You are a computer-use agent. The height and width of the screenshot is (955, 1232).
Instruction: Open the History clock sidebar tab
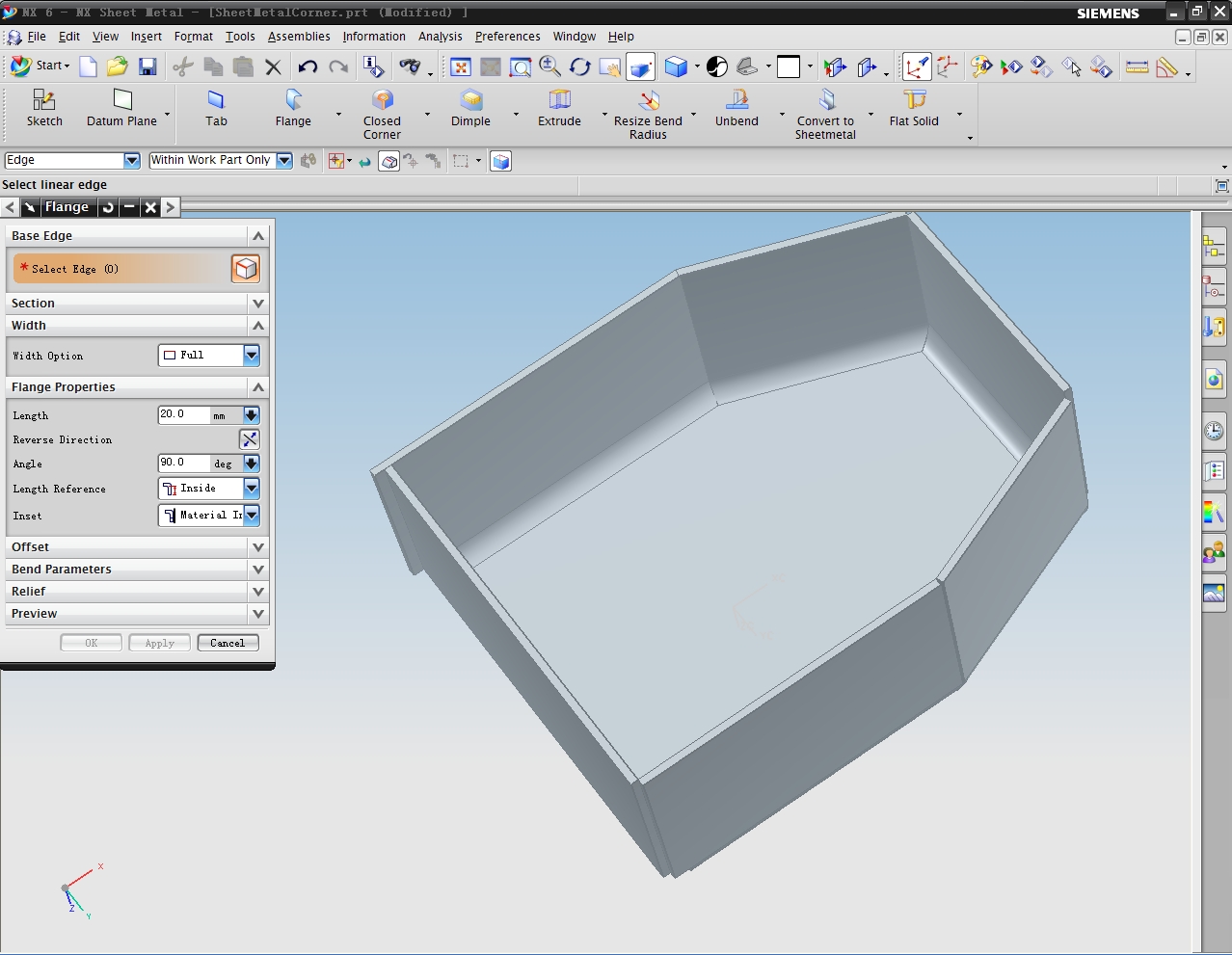[1214, 430]
